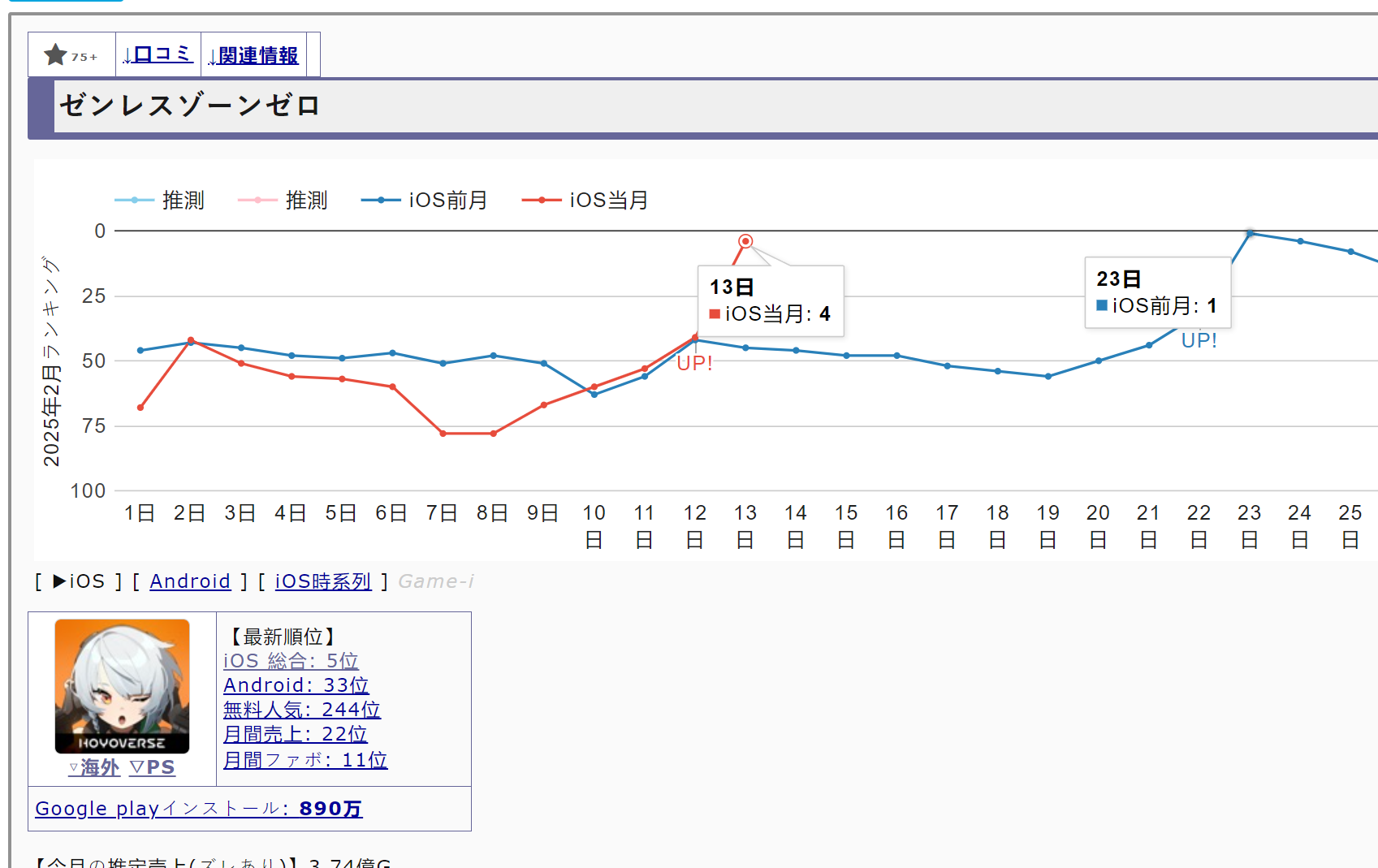
Task: Open the Android: 33位 ranking link
Action: (296, 685)
